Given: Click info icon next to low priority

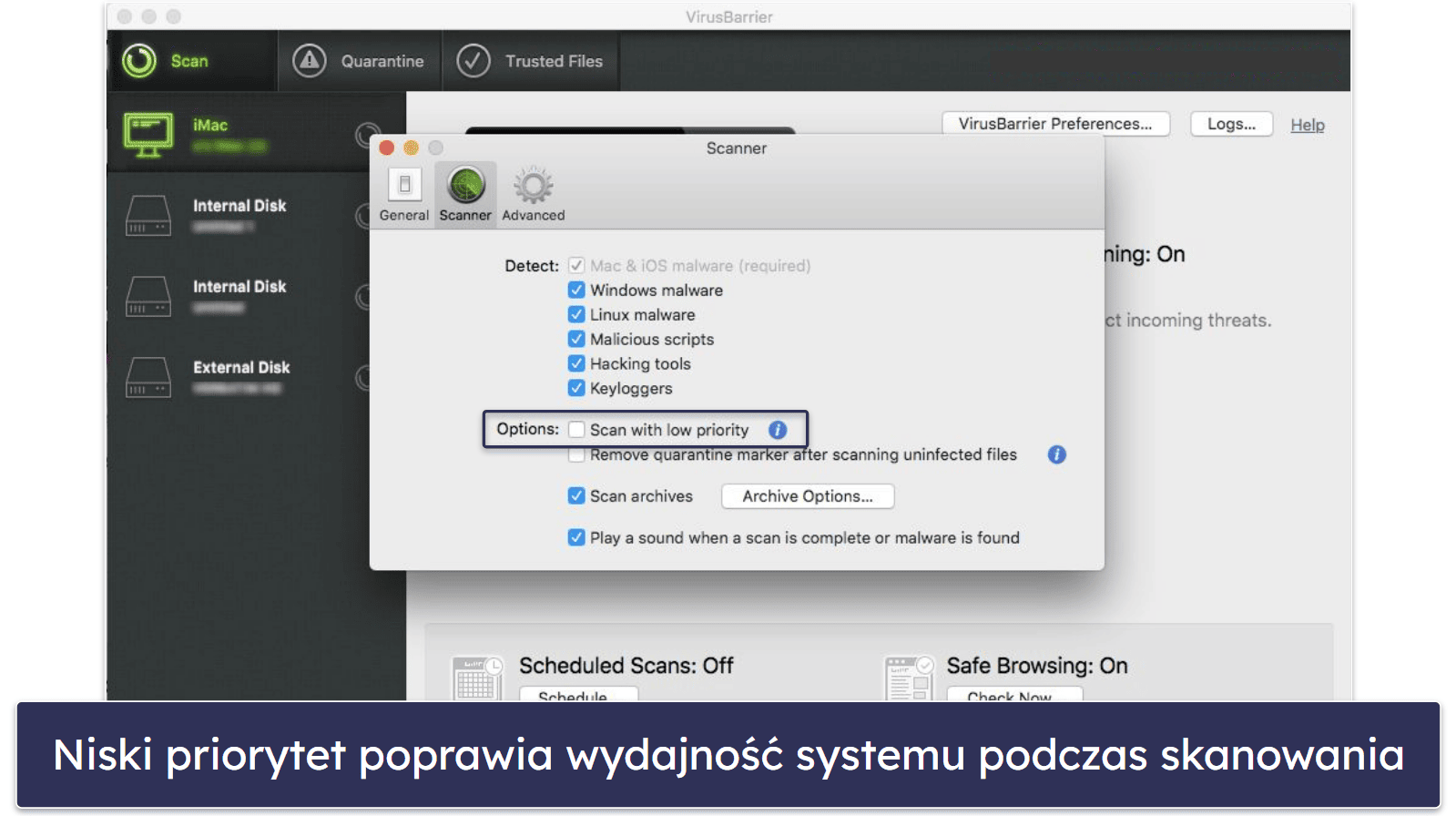Looking at the screenshot, I should [x=778, y=430].
